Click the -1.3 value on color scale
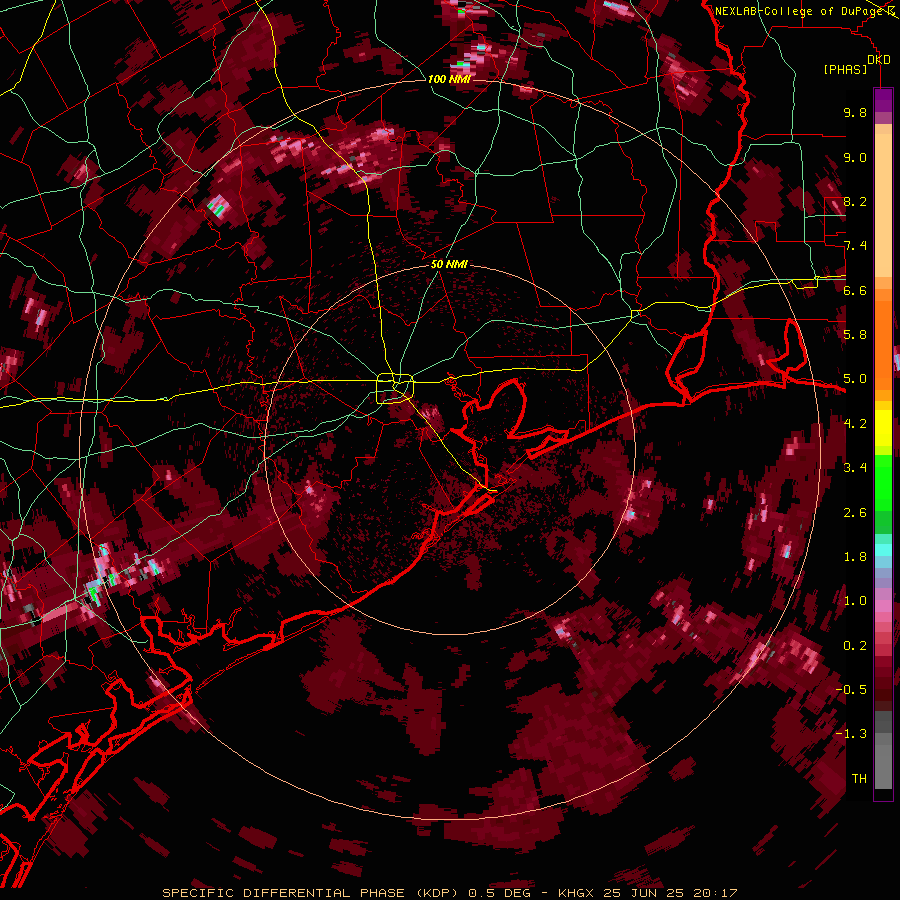This screenshot has width=900, height=900. click(x=851, y=734)
